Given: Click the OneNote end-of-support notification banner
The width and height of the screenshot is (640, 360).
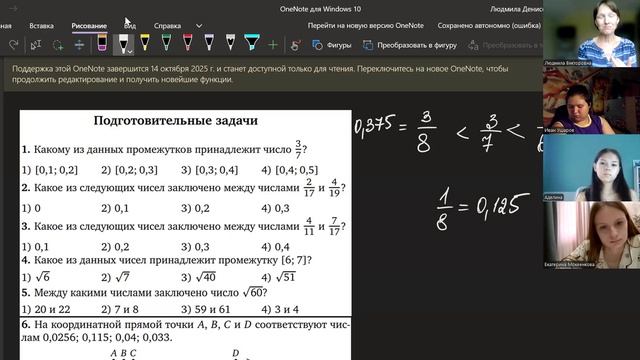Looking at the screenshot, I should pyautogui.click(x=273, y=74).
